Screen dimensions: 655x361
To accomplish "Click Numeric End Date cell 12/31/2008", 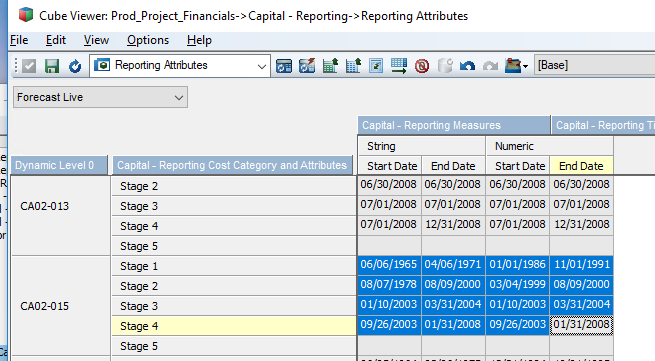I will [x=581, y=224].
